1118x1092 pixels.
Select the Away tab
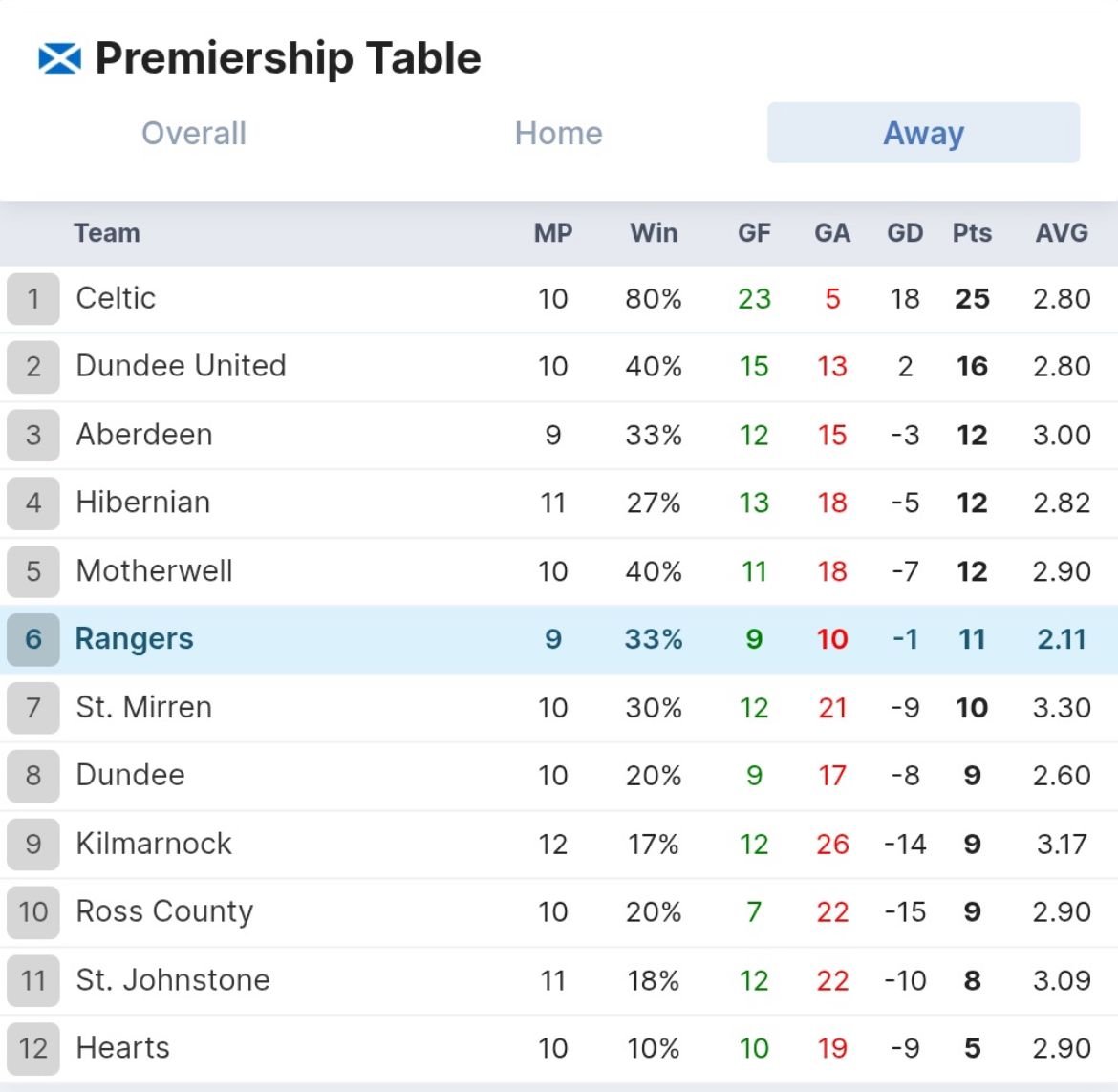tap(923, 134)
